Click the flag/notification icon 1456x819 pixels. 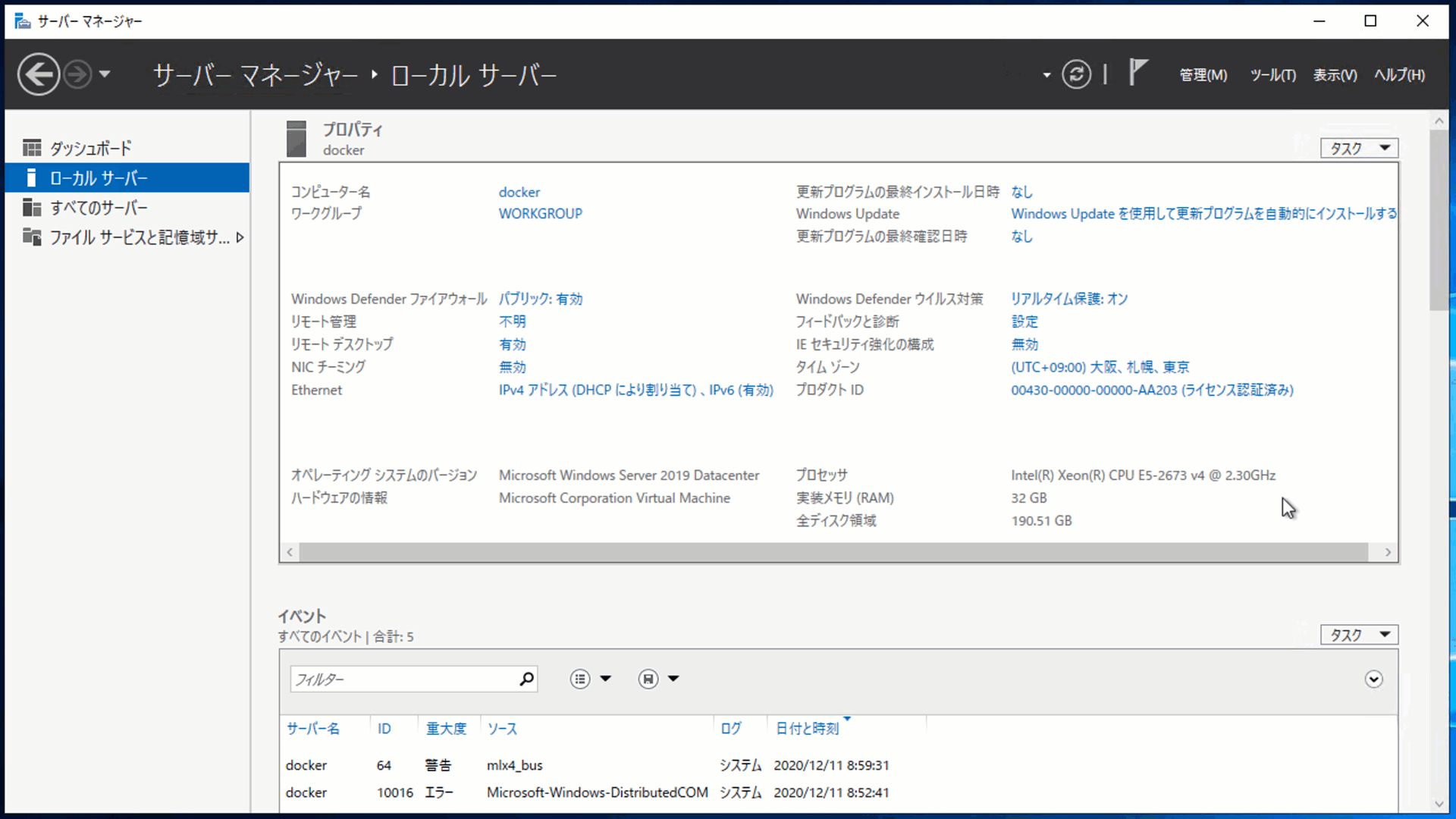[x=1140, y=74]
